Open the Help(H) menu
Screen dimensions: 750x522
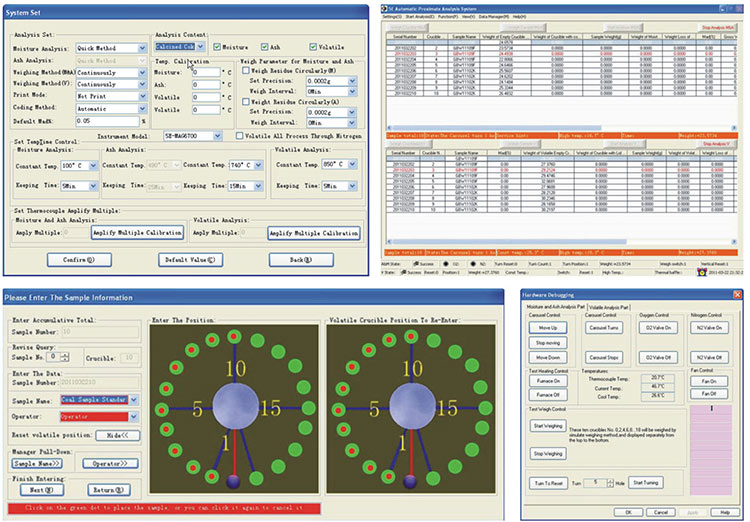point(519,17)
